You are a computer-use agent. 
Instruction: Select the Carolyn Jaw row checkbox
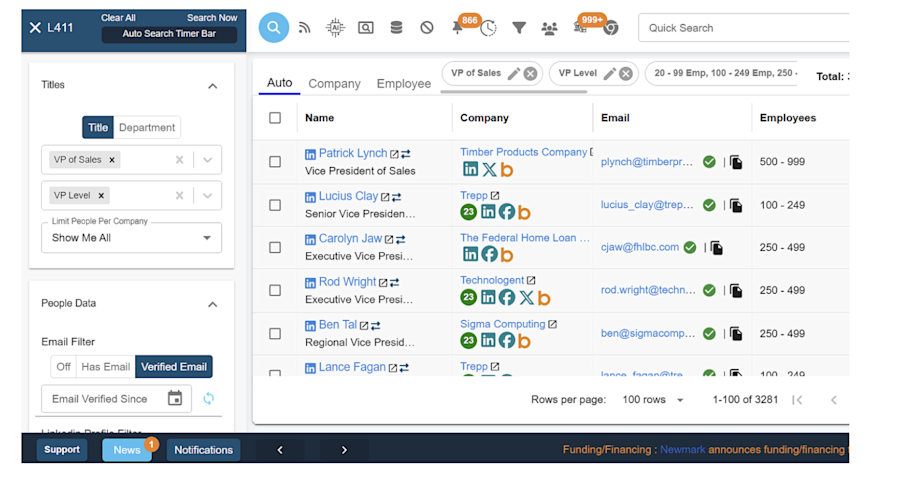tap(275, 247)
